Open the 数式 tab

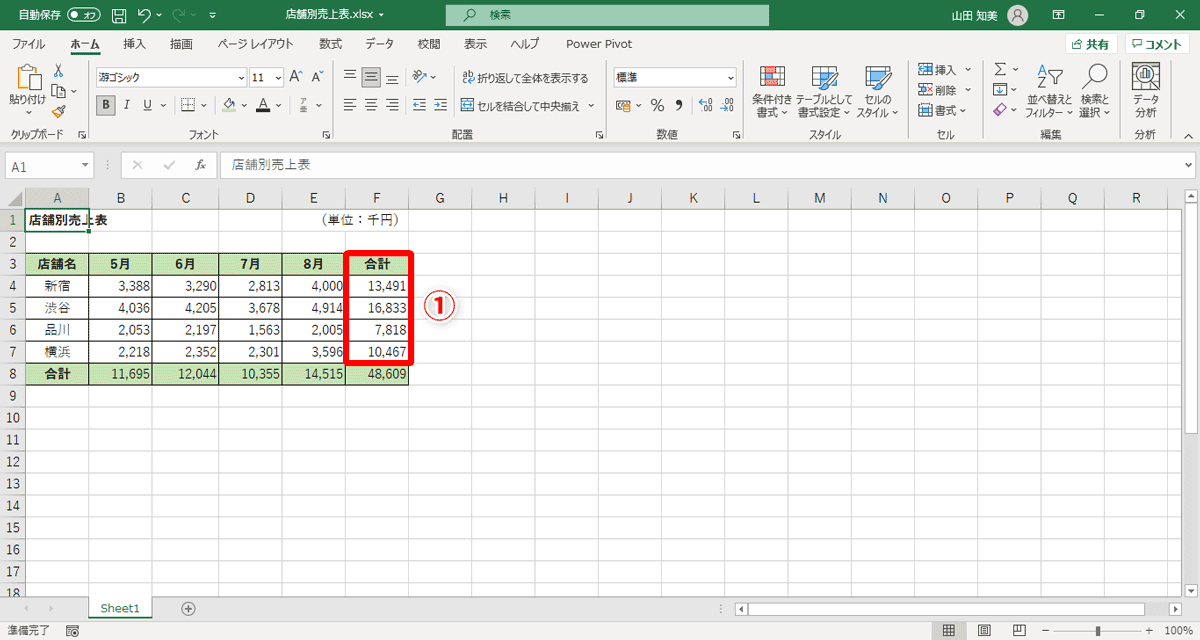click(330, 44)
